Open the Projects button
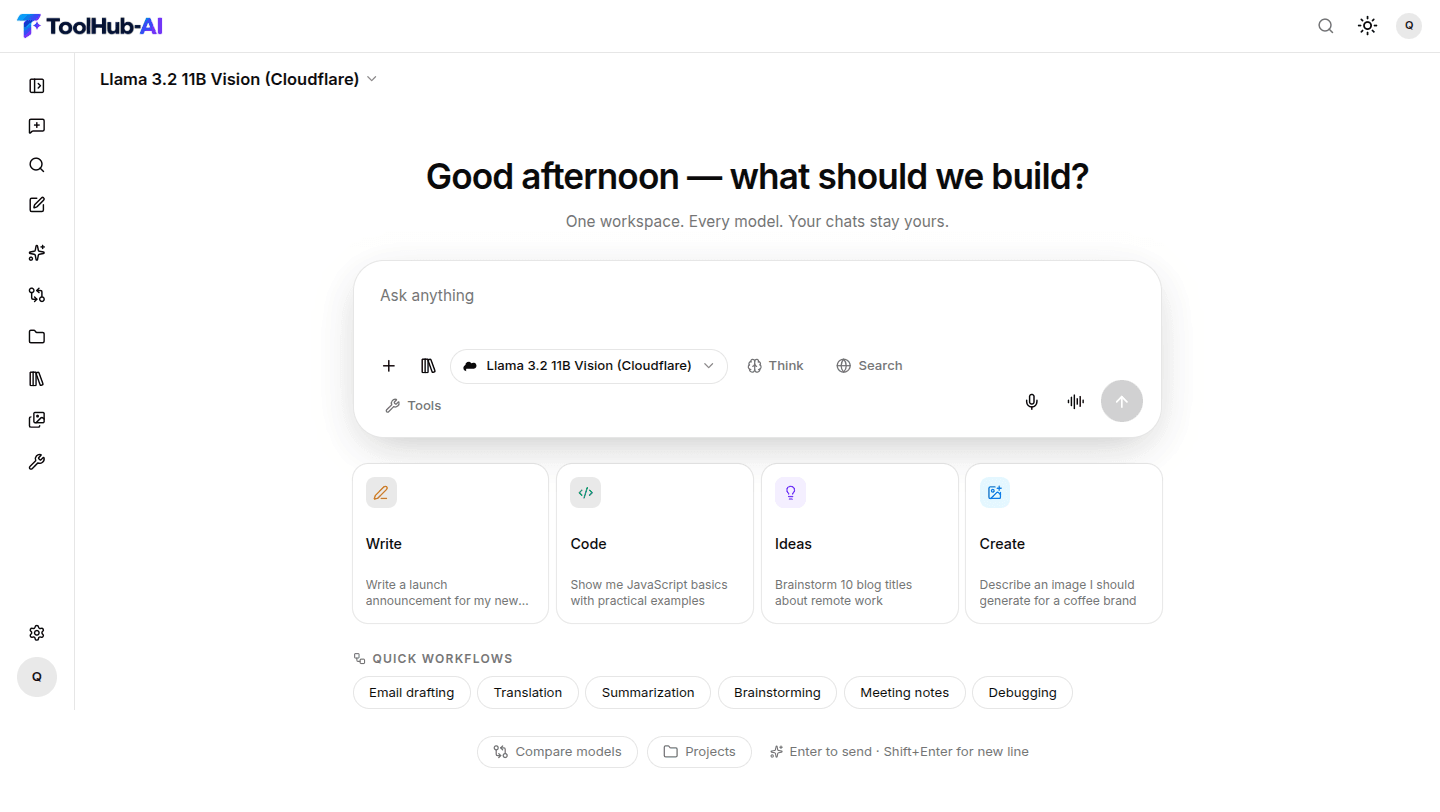The width and height of the screenshot is (1440, 812). [x=699, y=752]
